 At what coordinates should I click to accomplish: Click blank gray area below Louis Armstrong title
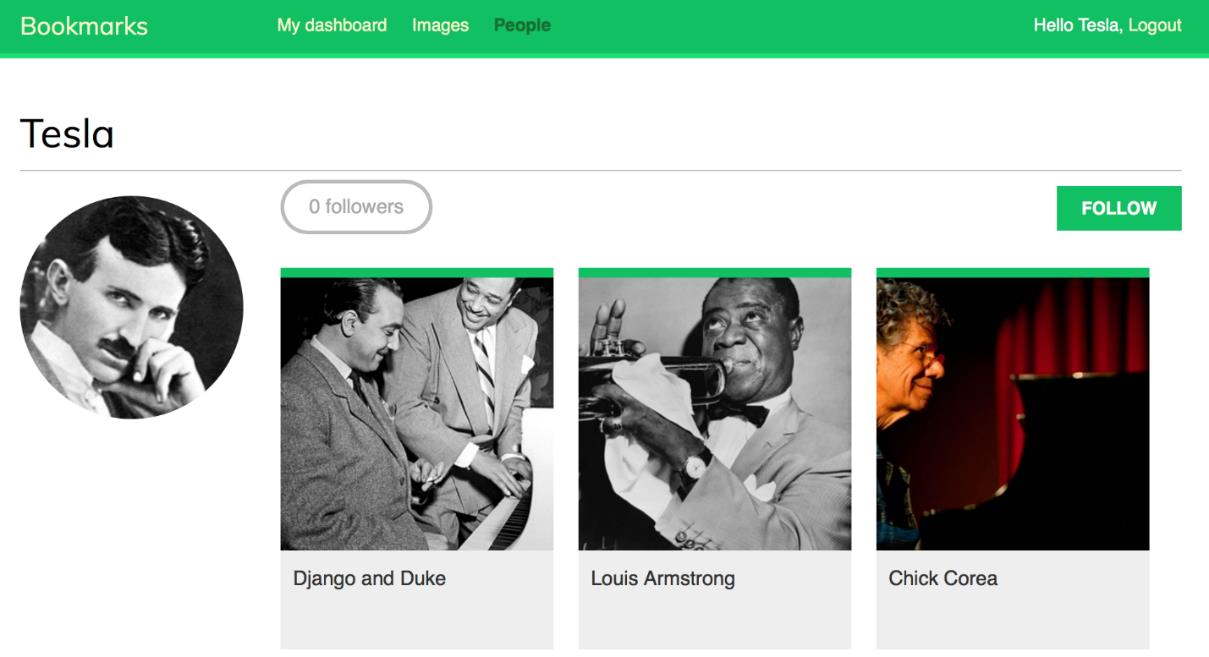pos(714,625)
